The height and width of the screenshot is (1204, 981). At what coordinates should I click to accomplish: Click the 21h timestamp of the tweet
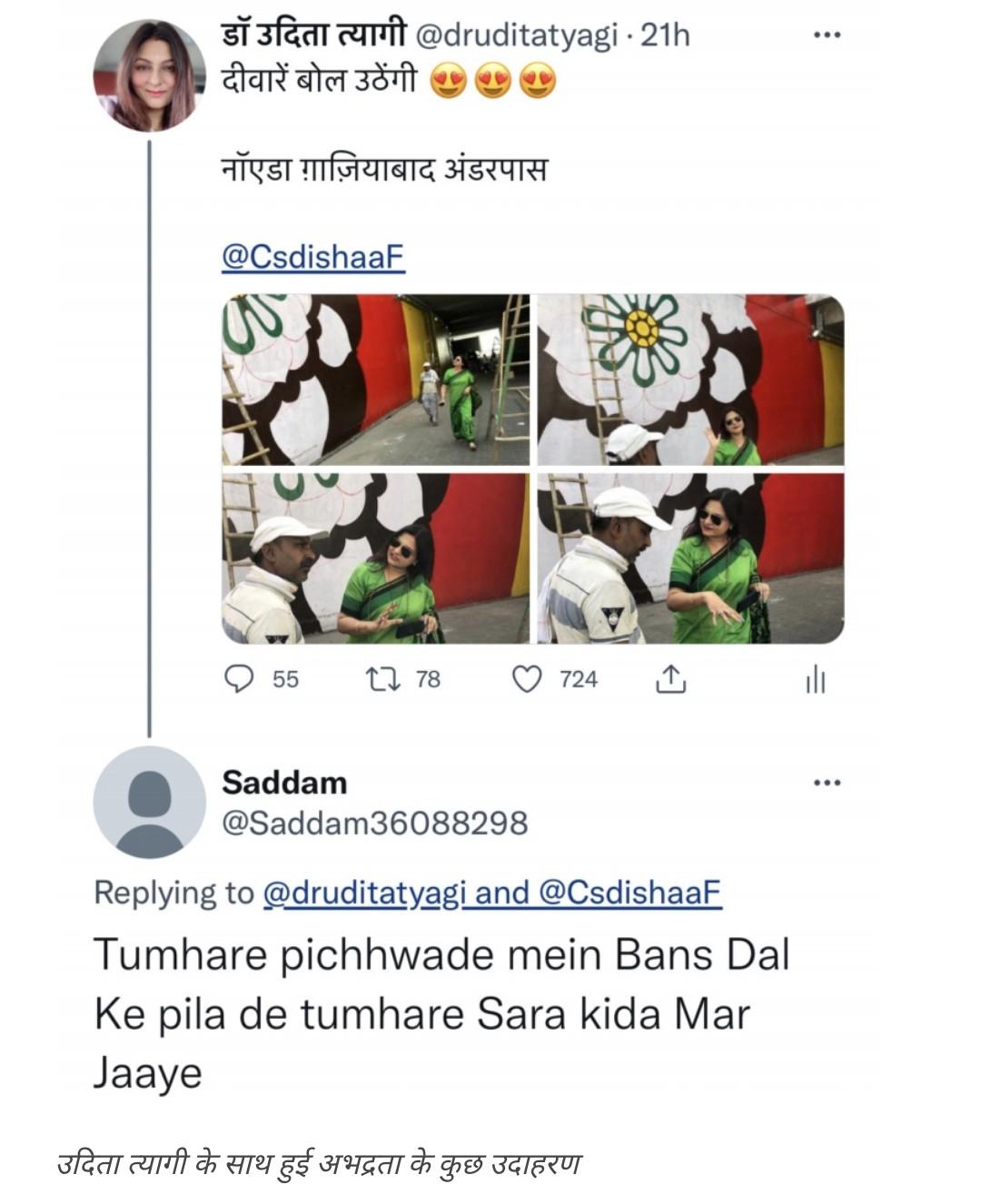[x=666, y=35]
